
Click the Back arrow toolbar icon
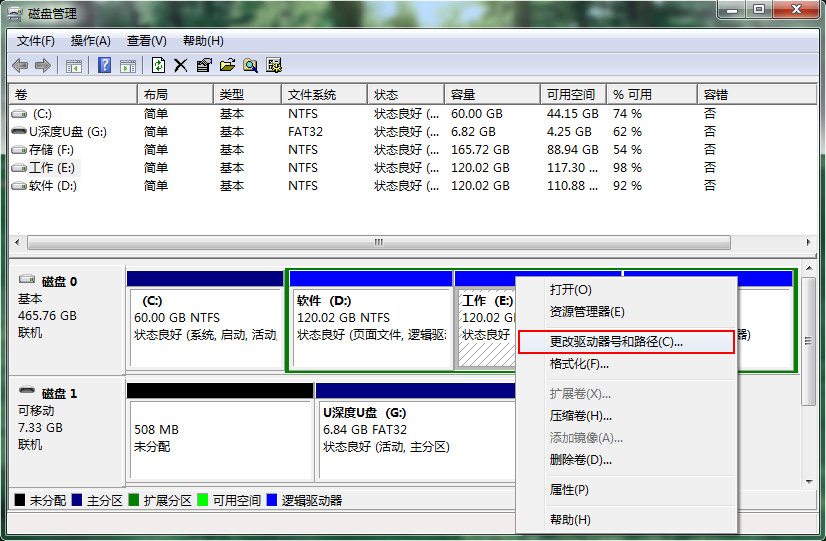(x=20, y=66)
